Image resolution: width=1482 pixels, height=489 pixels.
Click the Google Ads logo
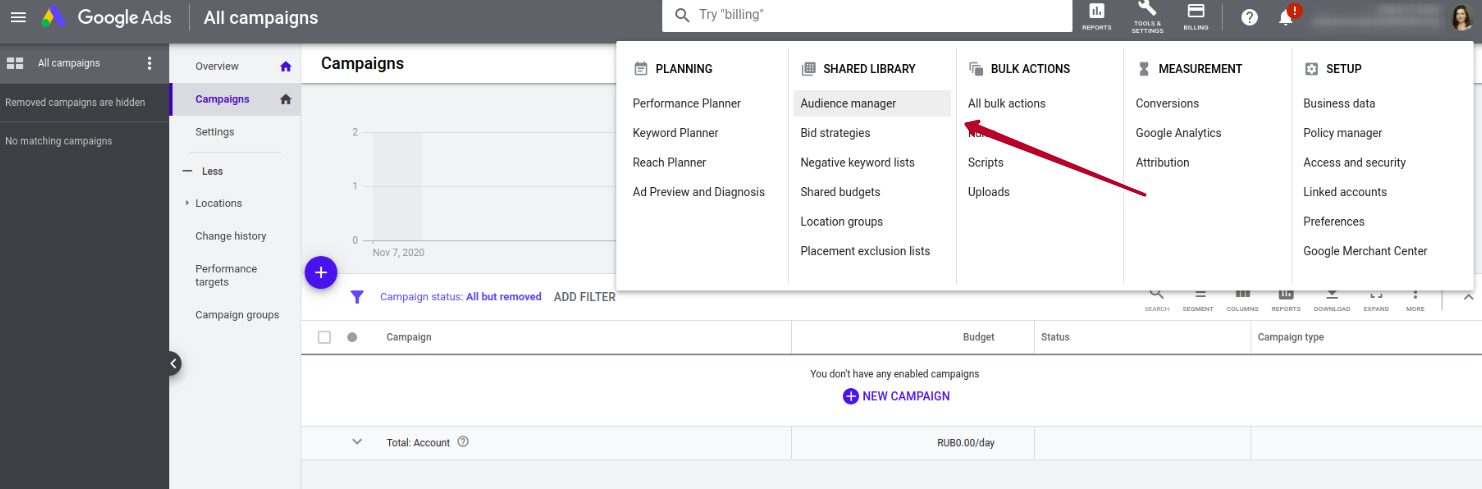click(x=105, y=17)
